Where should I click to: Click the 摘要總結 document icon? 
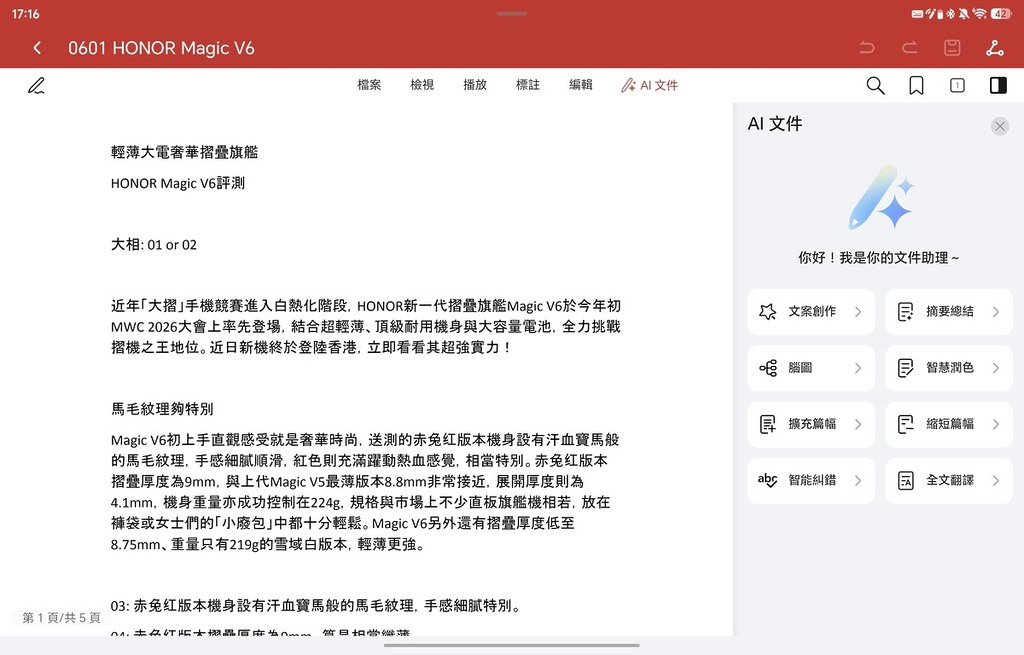coord(906,312)
